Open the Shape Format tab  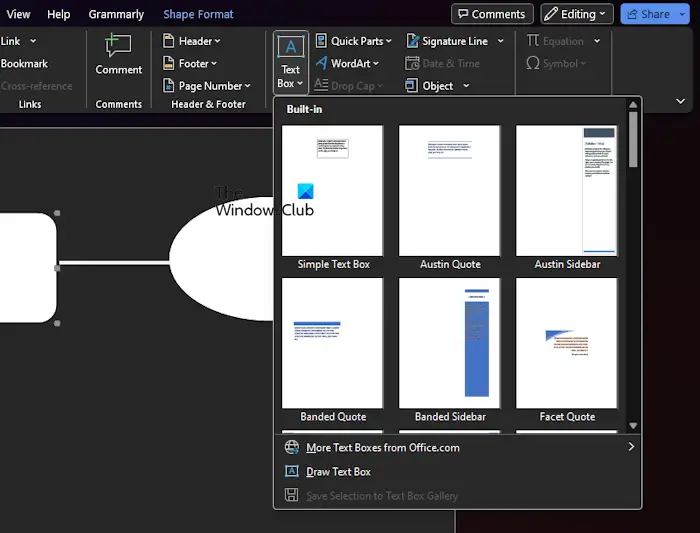(x=198, y=14)
